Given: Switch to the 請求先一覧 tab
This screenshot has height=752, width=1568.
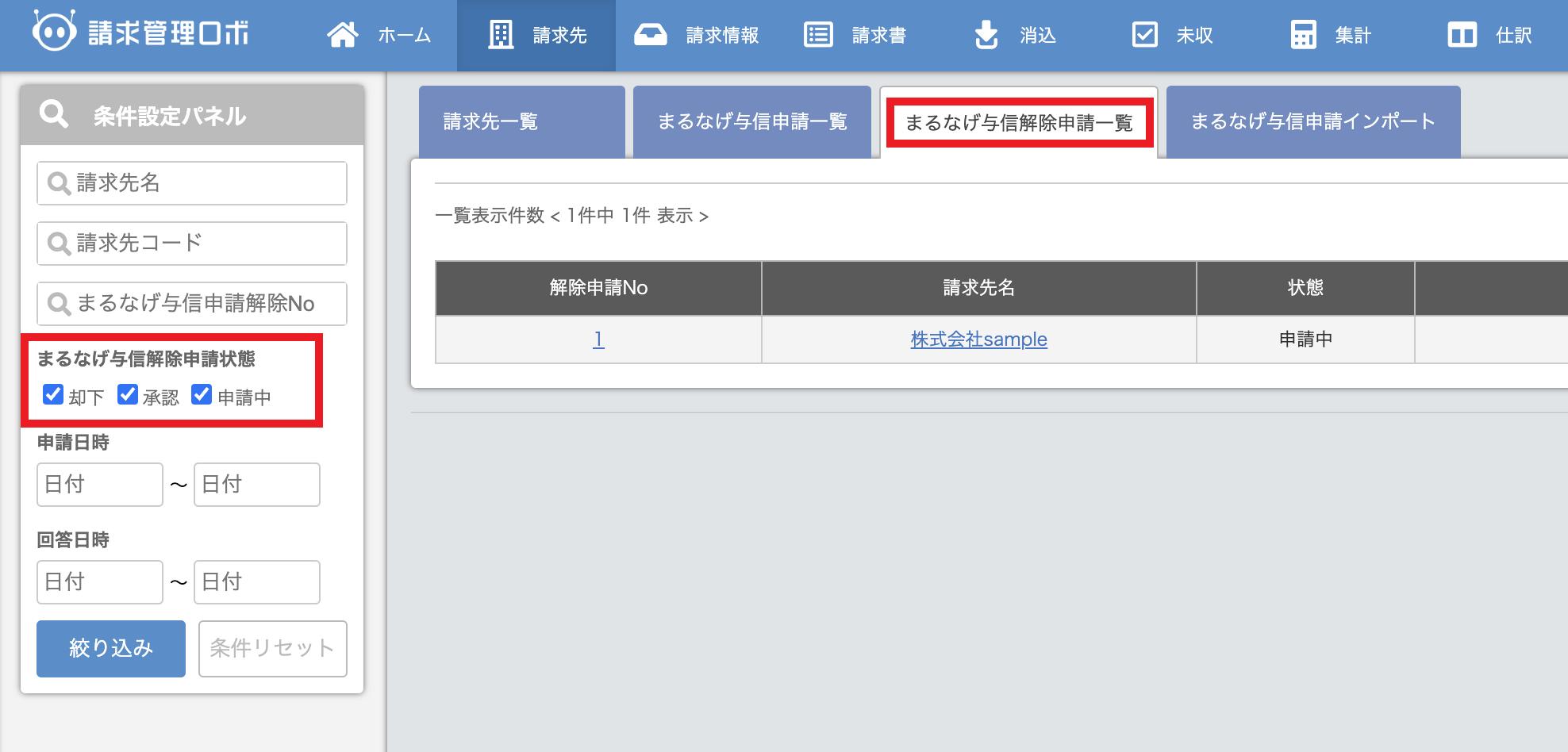Looking at the screenshot, I should tap(521, 122).
